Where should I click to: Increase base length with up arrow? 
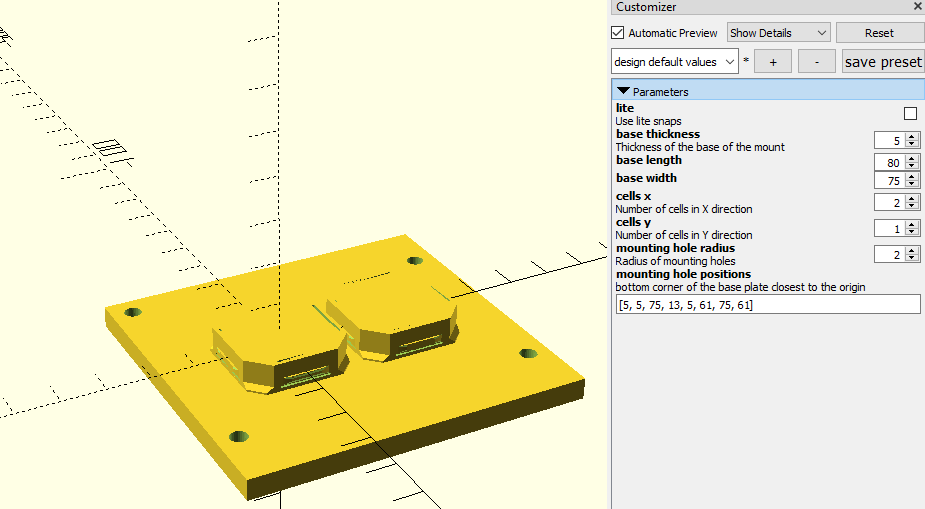point(911,158)
